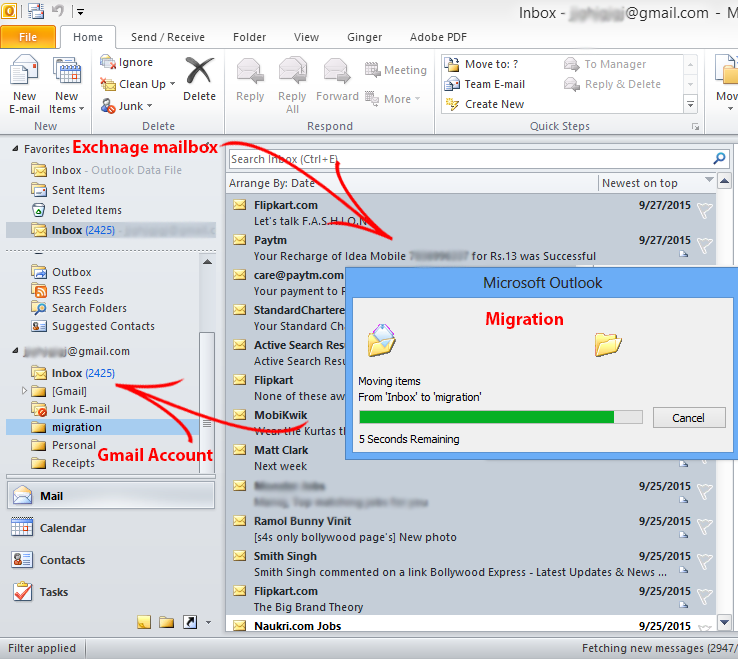738x660 pixels.
Task: Flag the Ramol Bunny Vinit message
Action: [705, 526]
